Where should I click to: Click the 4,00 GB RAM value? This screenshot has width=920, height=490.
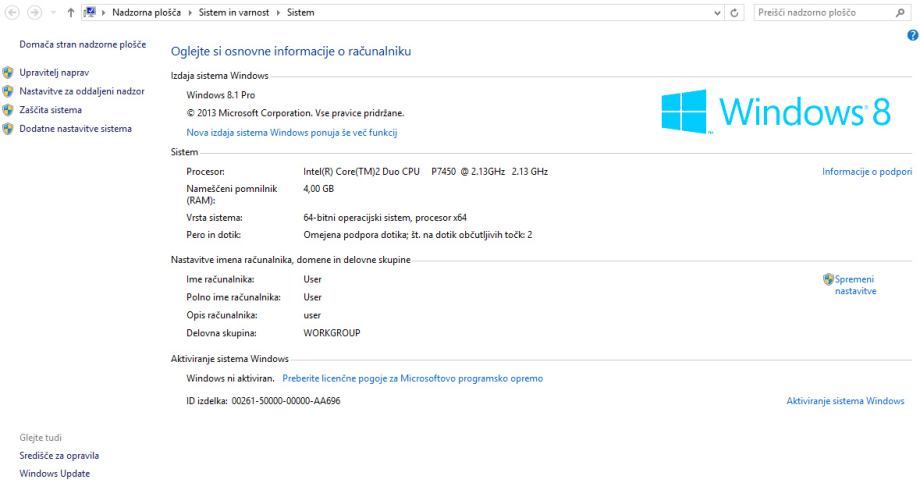click(x=319, y=189)
